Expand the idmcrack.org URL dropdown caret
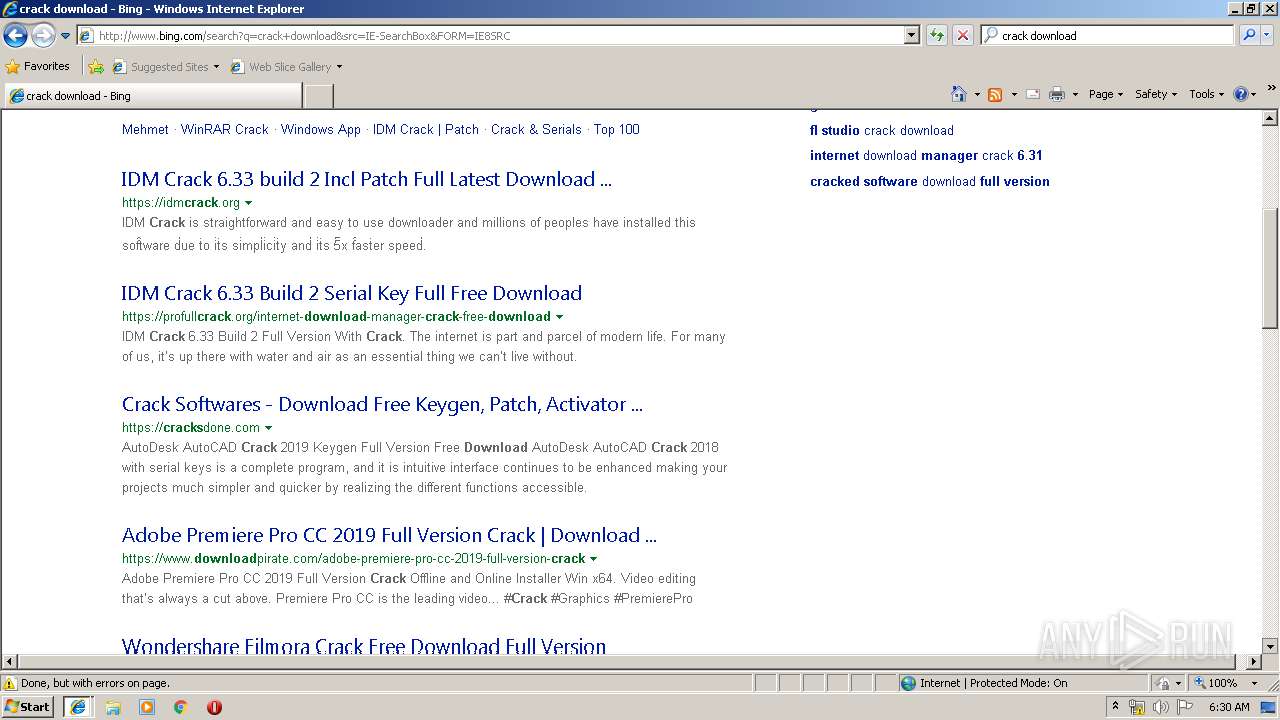The image size is (1280, 720). (x=249, y=203)
